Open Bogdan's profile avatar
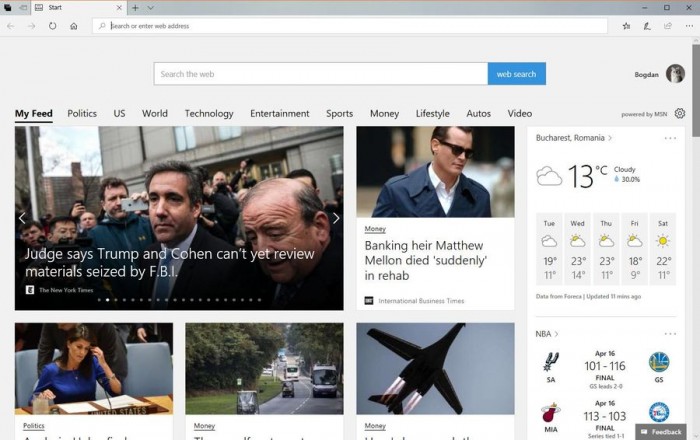Screen dimensions: 700x440 [x=675, y=74]
